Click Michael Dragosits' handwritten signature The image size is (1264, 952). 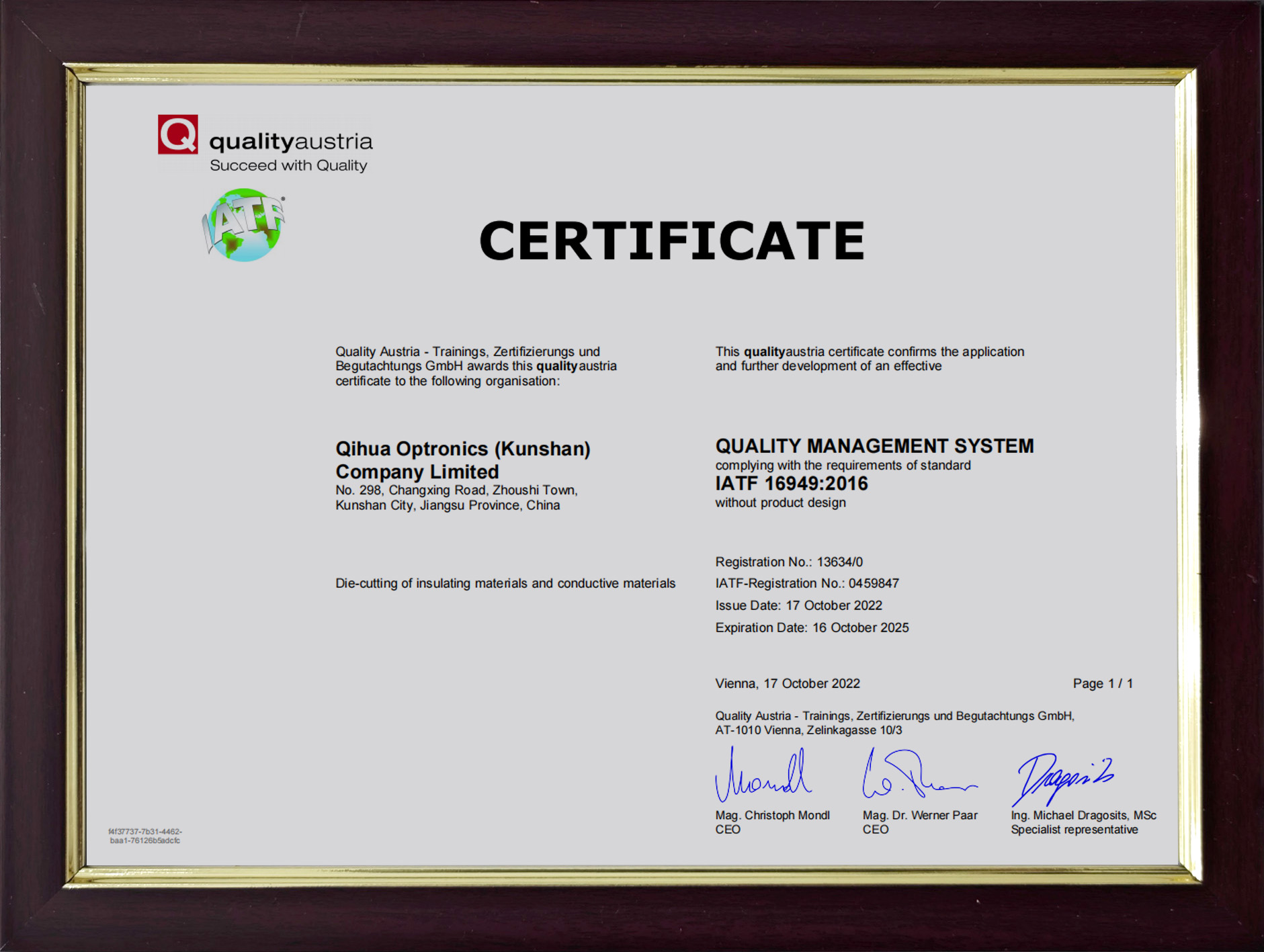pos(1063,779)
